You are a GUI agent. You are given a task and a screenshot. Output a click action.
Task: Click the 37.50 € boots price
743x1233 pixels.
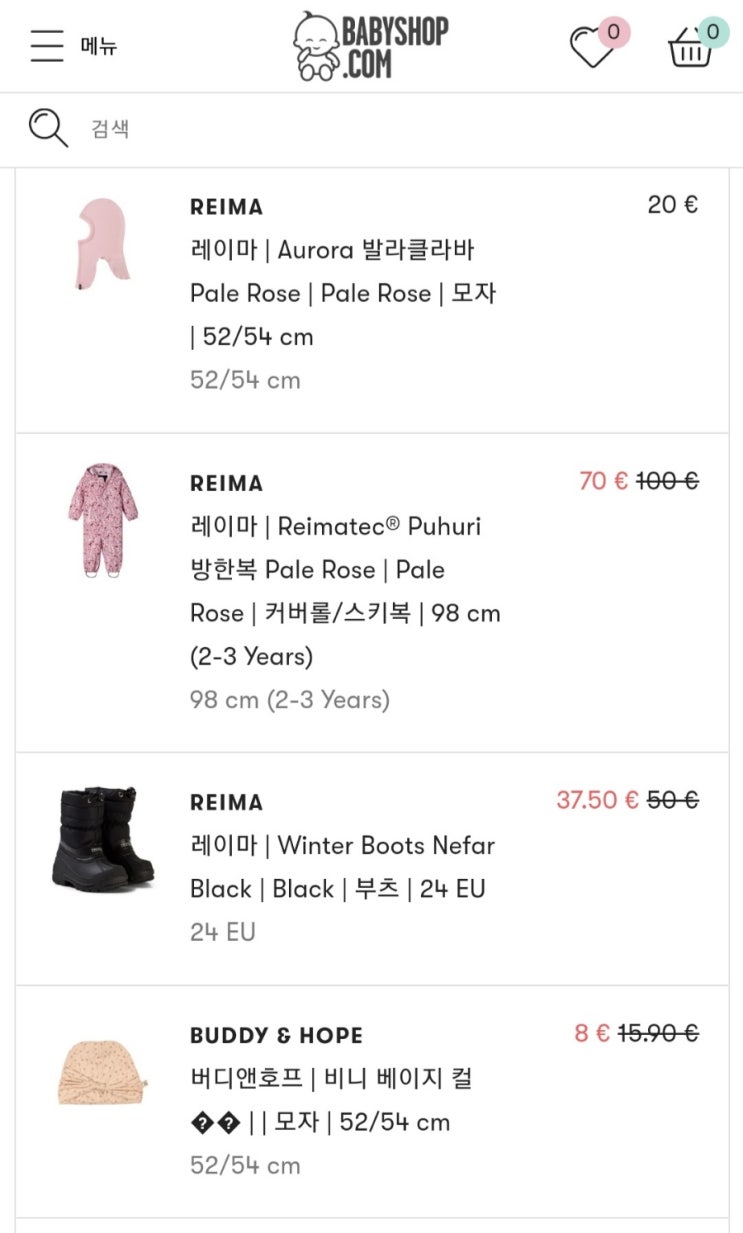(x=597, y=800)
